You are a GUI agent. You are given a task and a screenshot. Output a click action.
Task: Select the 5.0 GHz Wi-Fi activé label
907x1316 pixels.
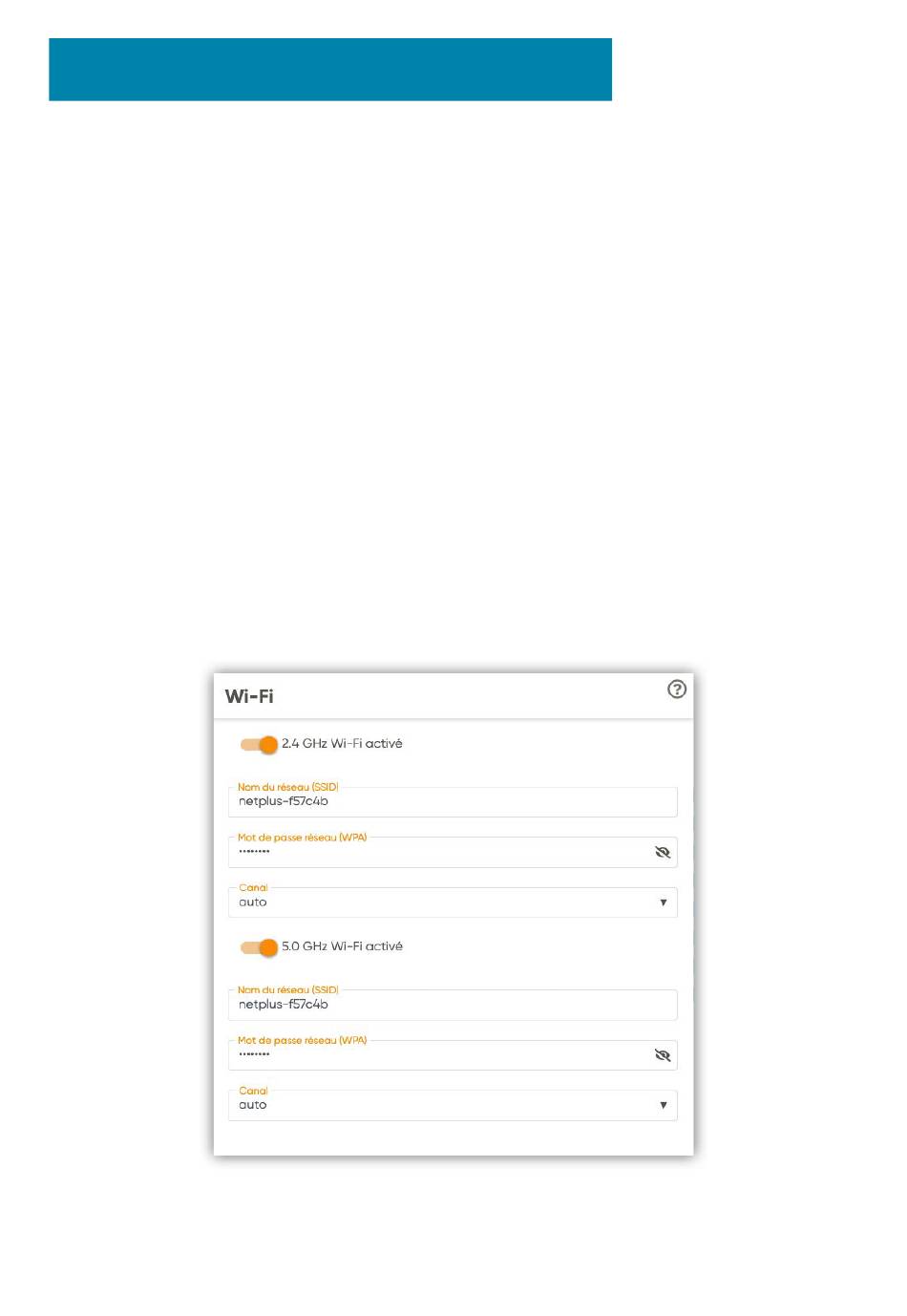point(342,946)
